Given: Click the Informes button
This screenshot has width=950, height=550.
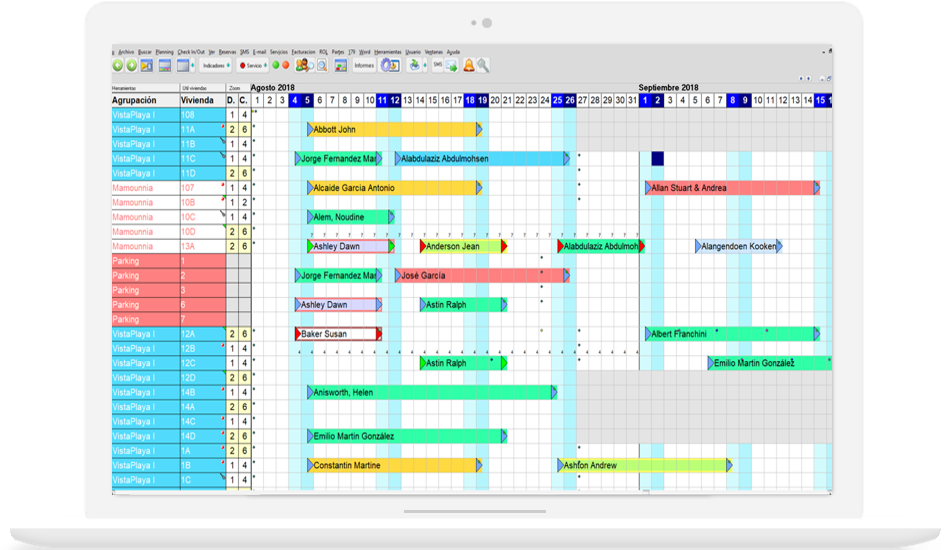Looking at the screenshot, I should point(364,65).
